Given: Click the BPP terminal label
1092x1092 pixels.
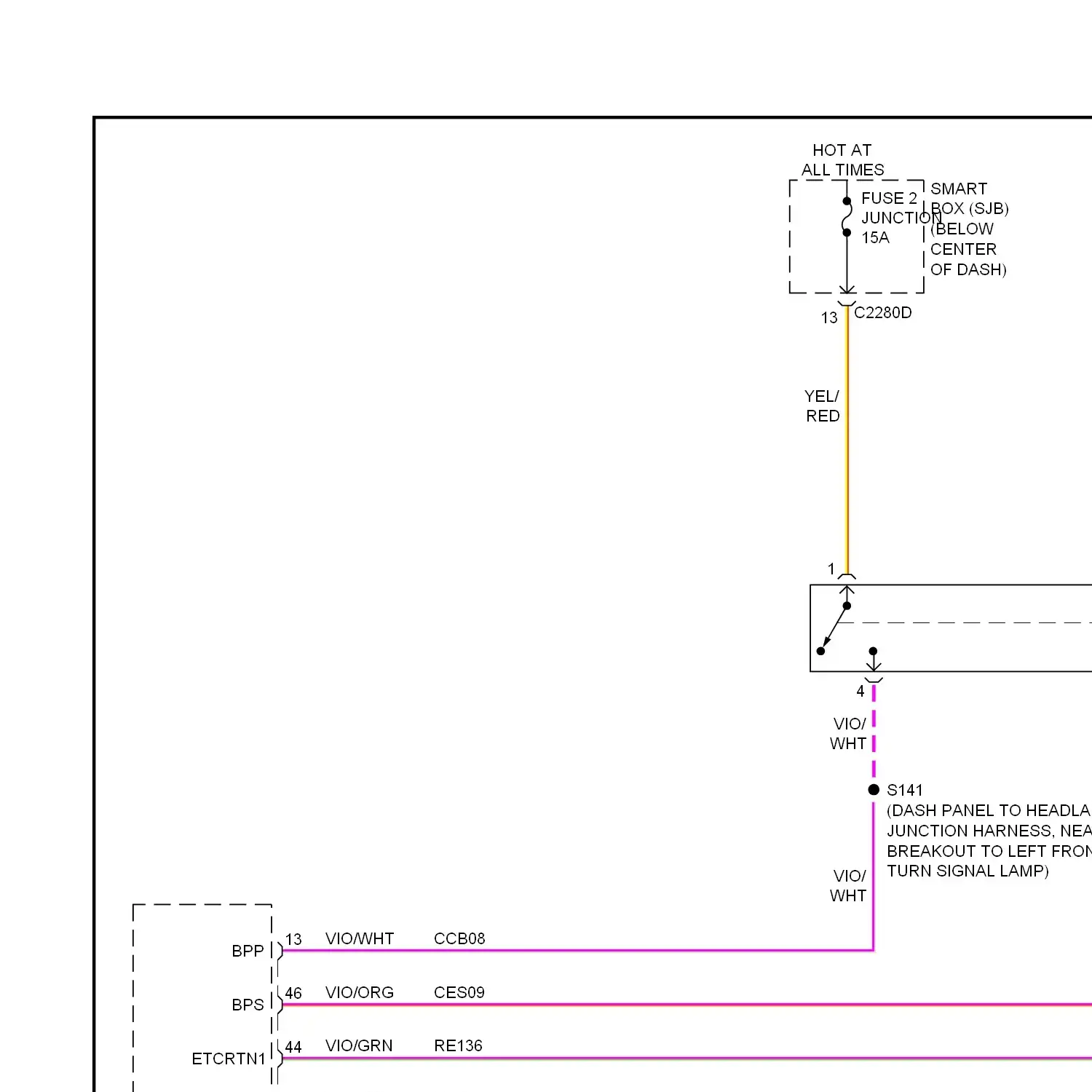Looking at the screenshot, I should (248, 951).
